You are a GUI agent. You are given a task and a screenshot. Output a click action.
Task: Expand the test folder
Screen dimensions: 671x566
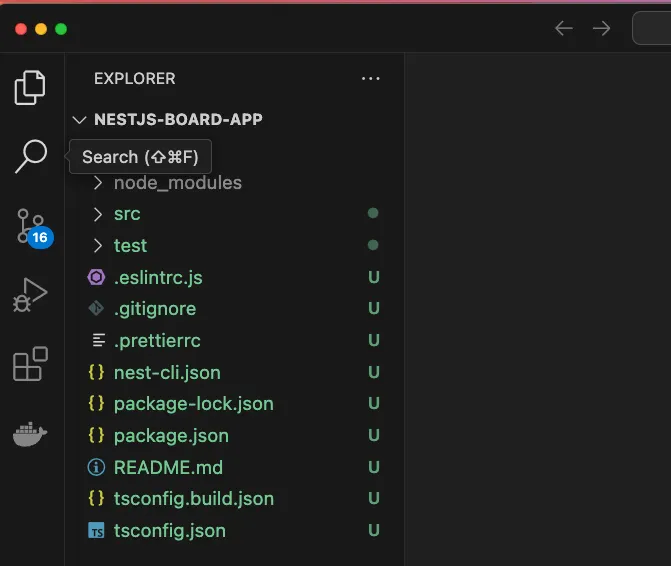coord(130,246)
